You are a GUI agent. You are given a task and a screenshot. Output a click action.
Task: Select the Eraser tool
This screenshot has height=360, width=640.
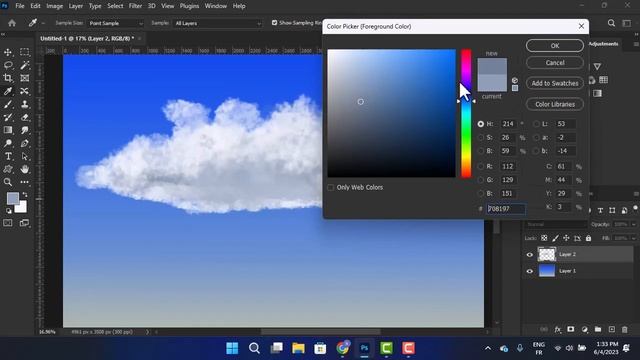[x=24, y=117]
